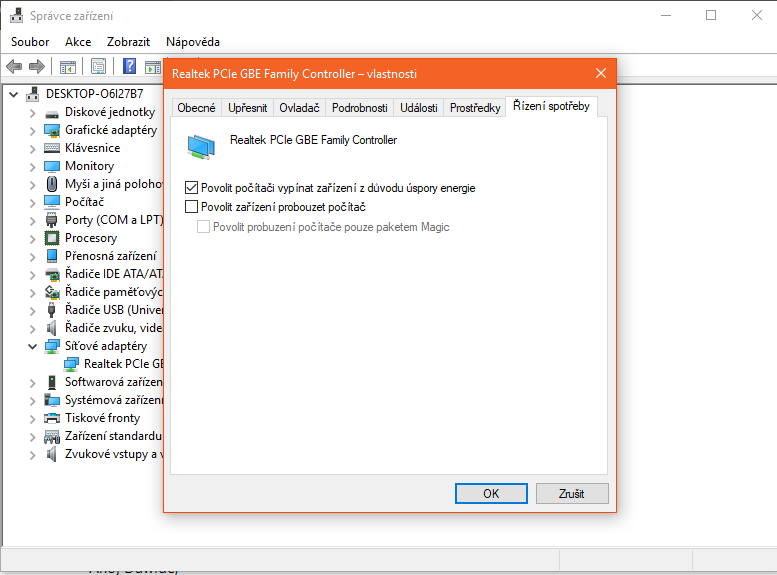Close the Realtek properties dialog
Image resolution: width=777 pixels, height=575 pixels.
[601, 73]
